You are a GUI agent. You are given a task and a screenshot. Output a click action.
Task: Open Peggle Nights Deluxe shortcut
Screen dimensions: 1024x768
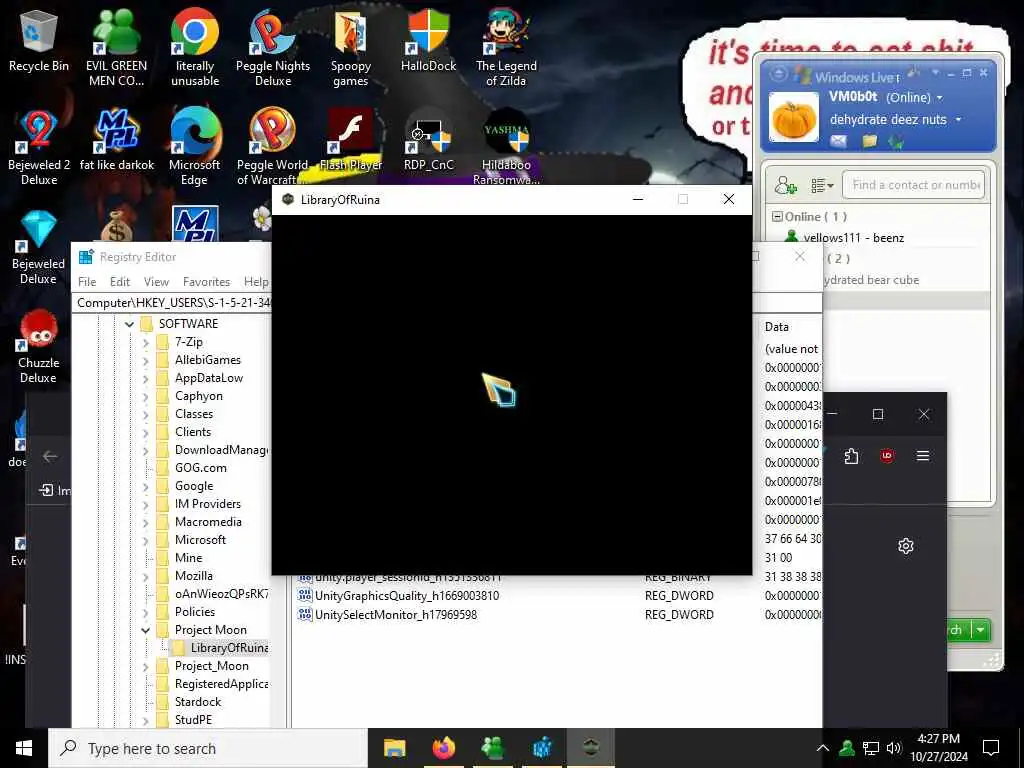click(273, 47)
